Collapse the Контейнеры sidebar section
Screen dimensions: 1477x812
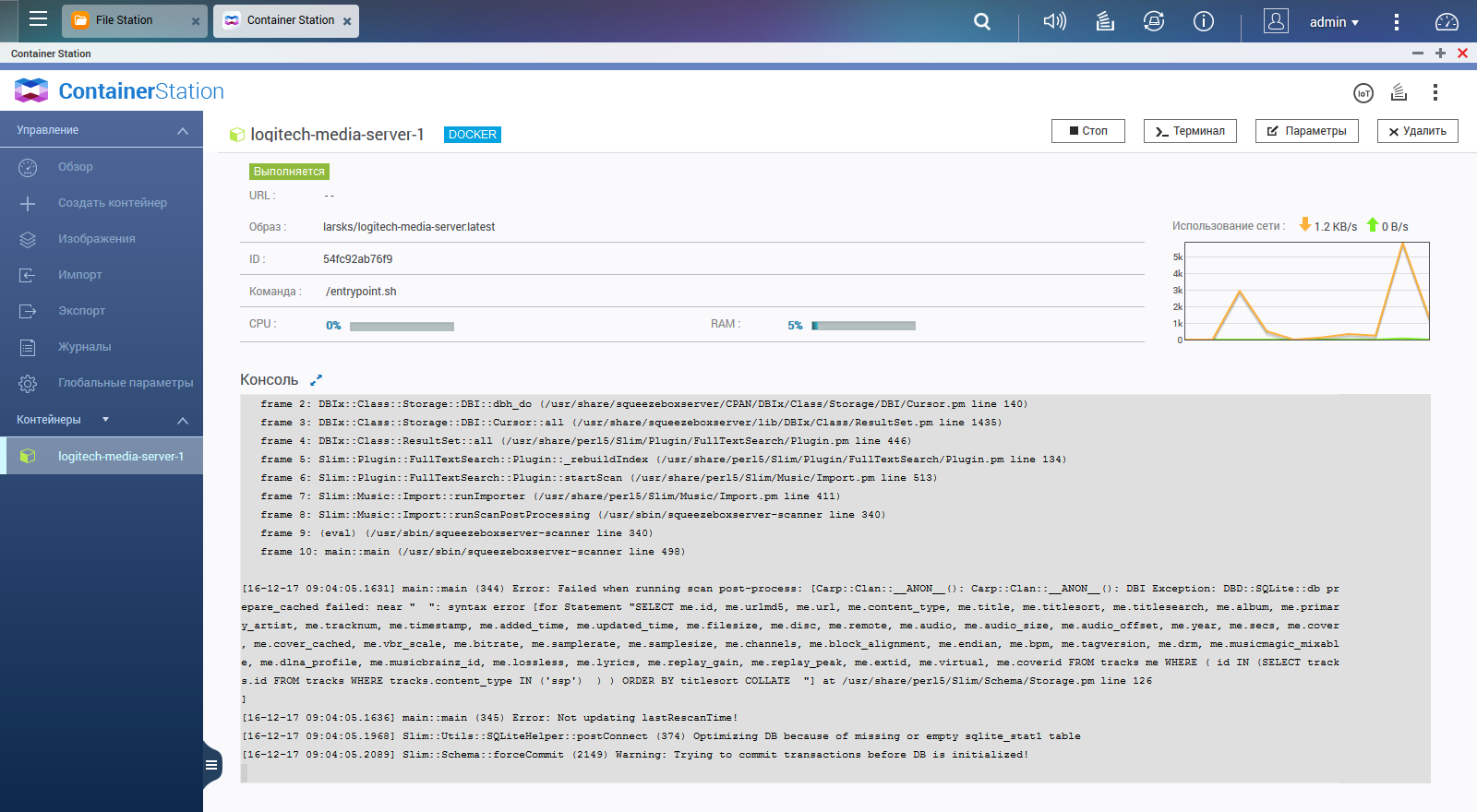183,421
